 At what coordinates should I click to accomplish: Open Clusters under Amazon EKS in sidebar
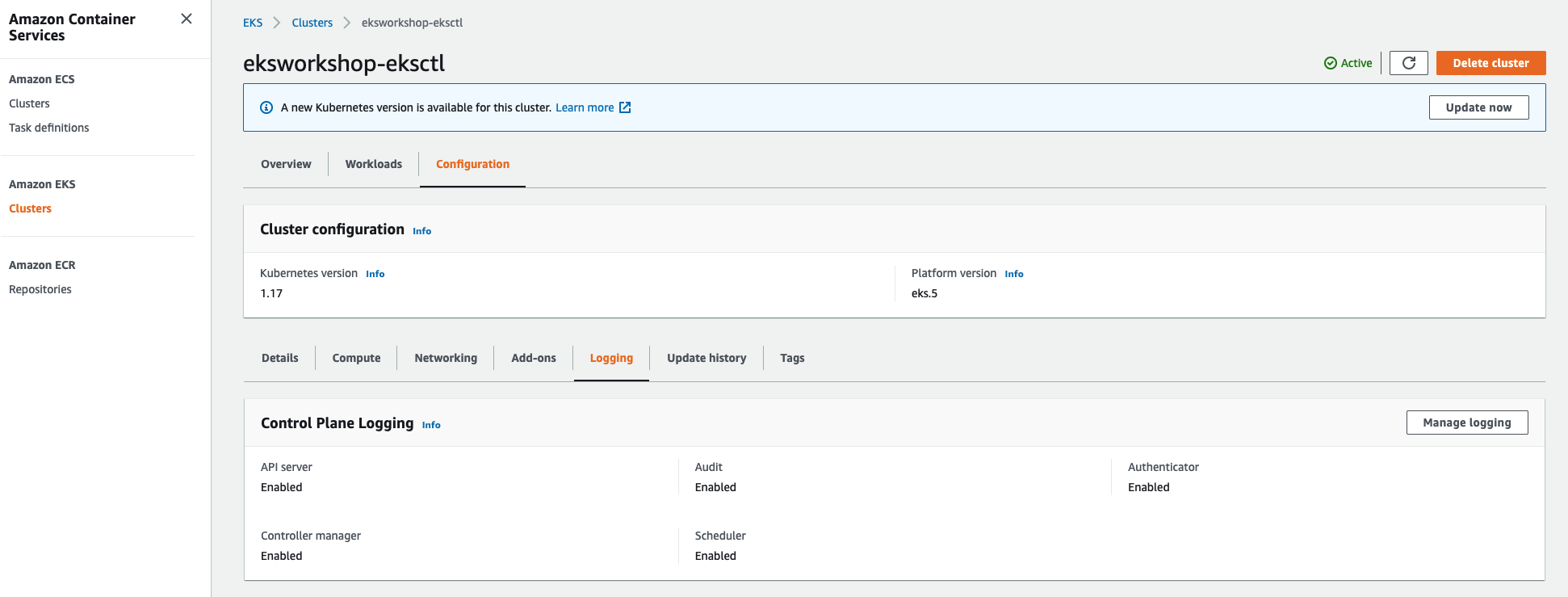[30, 208]
